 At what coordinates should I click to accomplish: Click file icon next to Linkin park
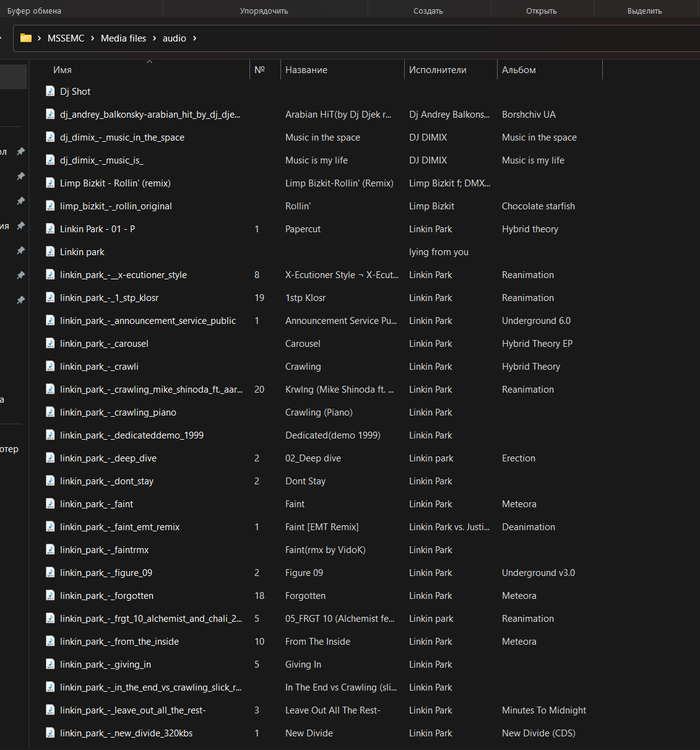pyautogui.click(x=50, y=252)
